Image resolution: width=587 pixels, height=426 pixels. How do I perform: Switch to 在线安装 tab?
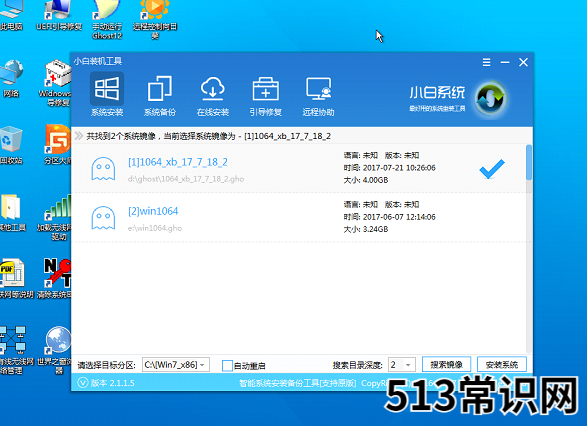click(213, 96)
